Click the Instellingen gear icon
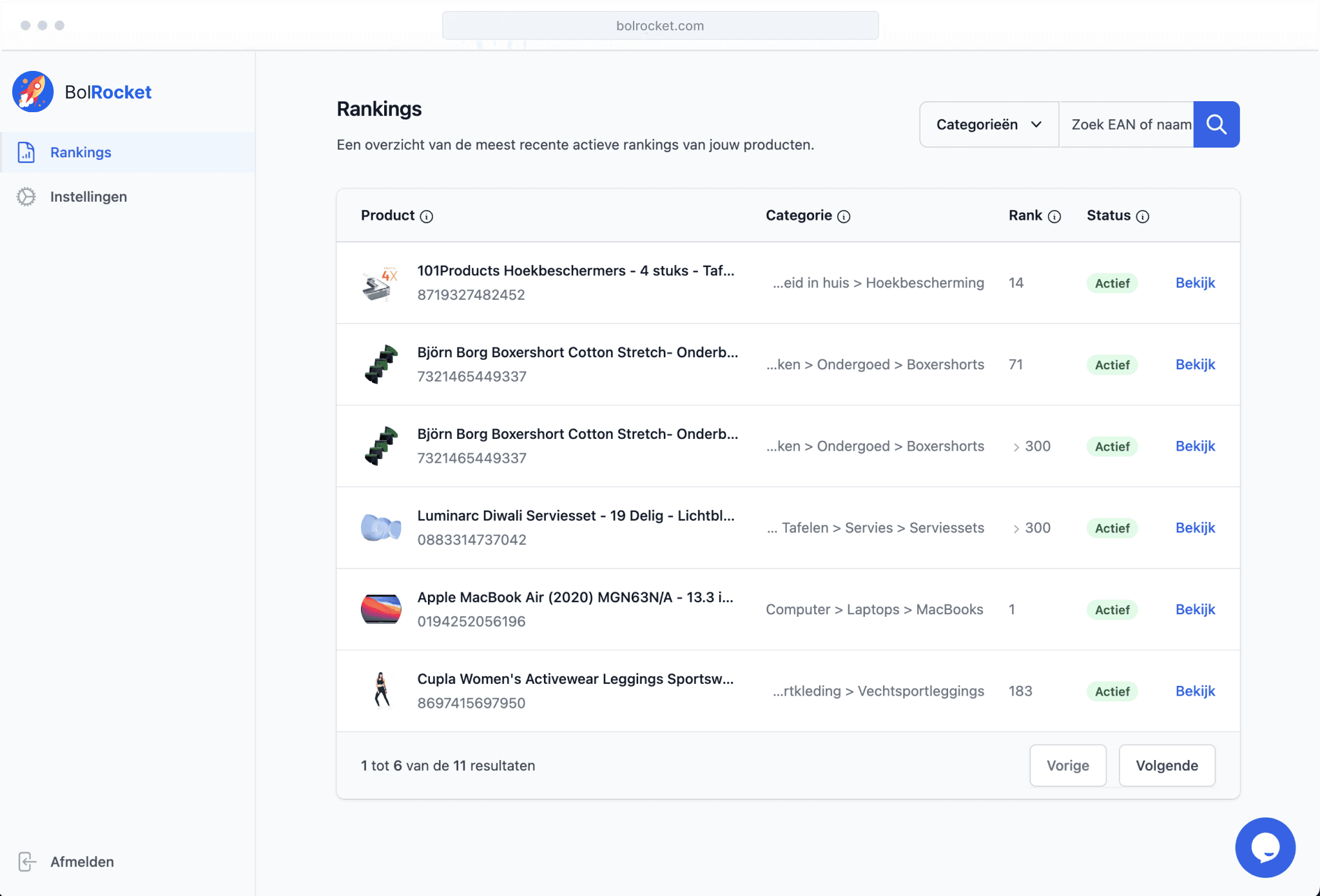This screenshot has width=1320, height=896. 26,197
